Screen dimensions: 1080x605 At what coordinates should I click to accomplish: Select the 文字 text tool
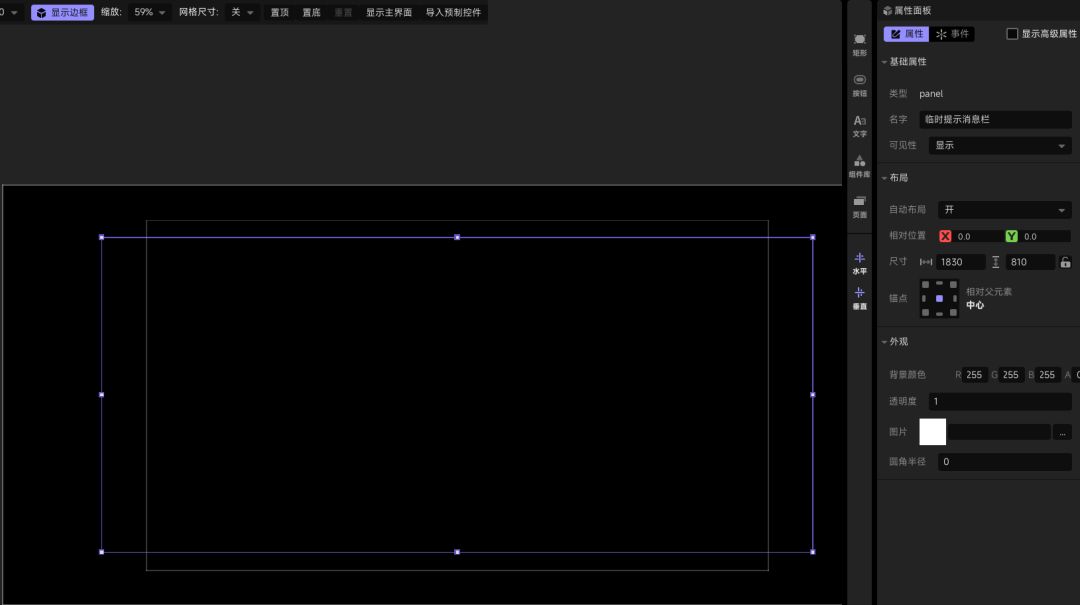point(860,126)
